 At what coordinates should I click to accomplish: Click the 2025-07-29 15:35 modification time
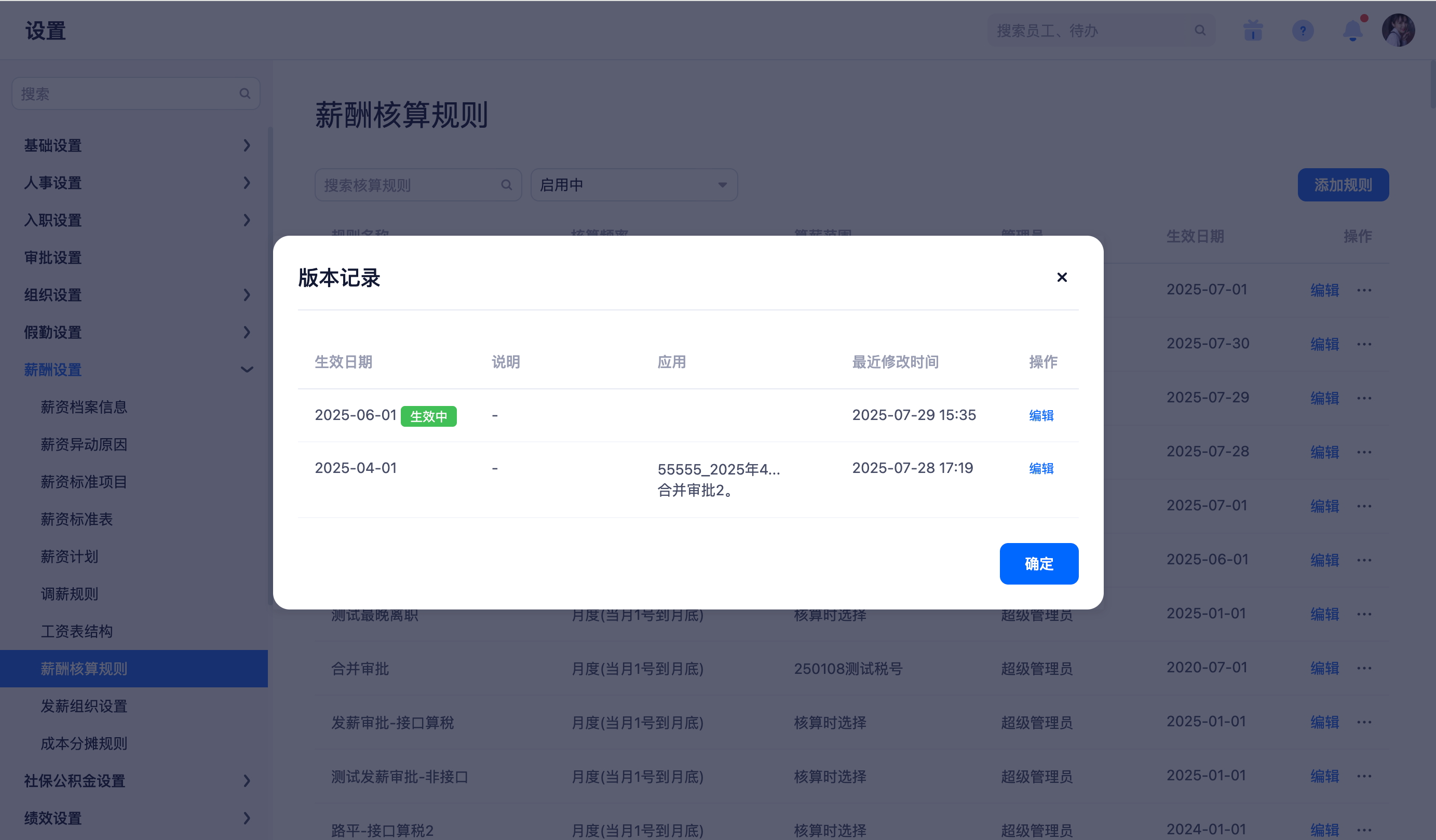(913, 415)
